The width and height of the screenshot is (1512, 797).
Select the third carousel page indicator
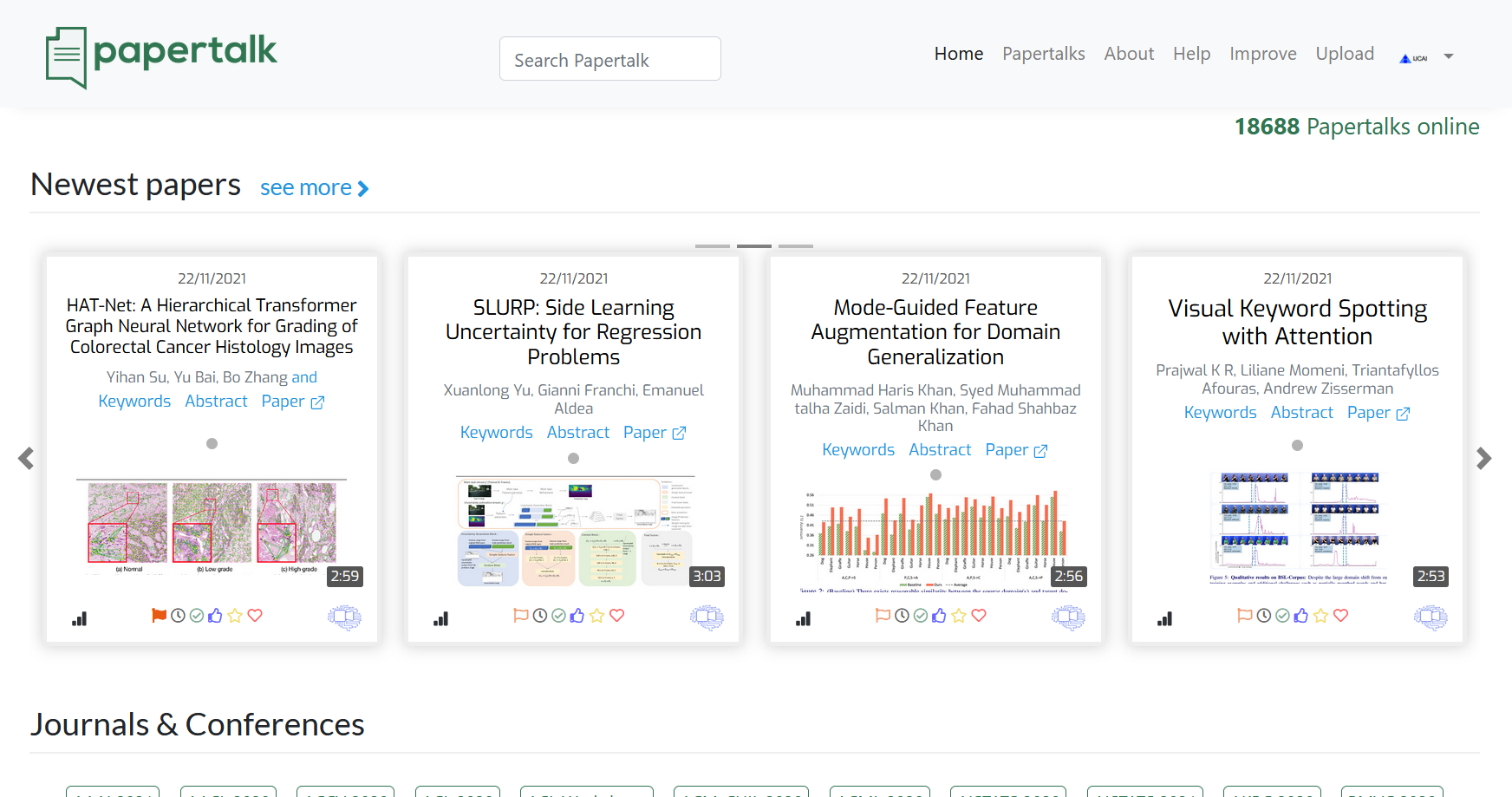[795, 246]
